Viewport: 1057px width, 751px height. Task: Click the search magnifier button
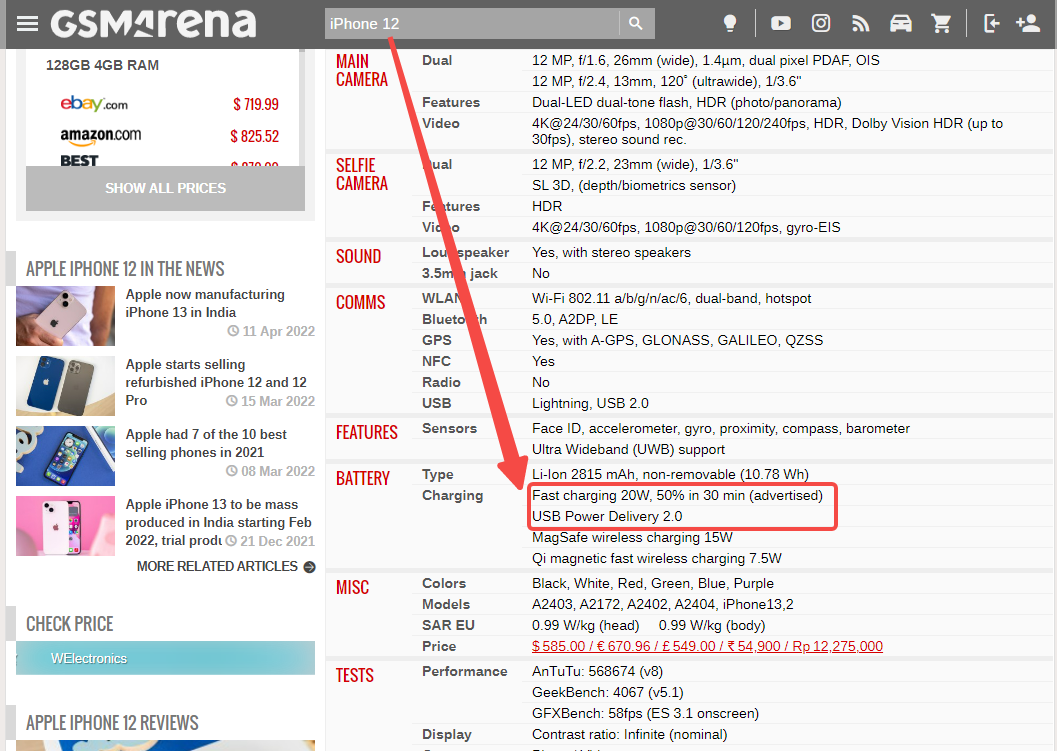coord(636,23)
